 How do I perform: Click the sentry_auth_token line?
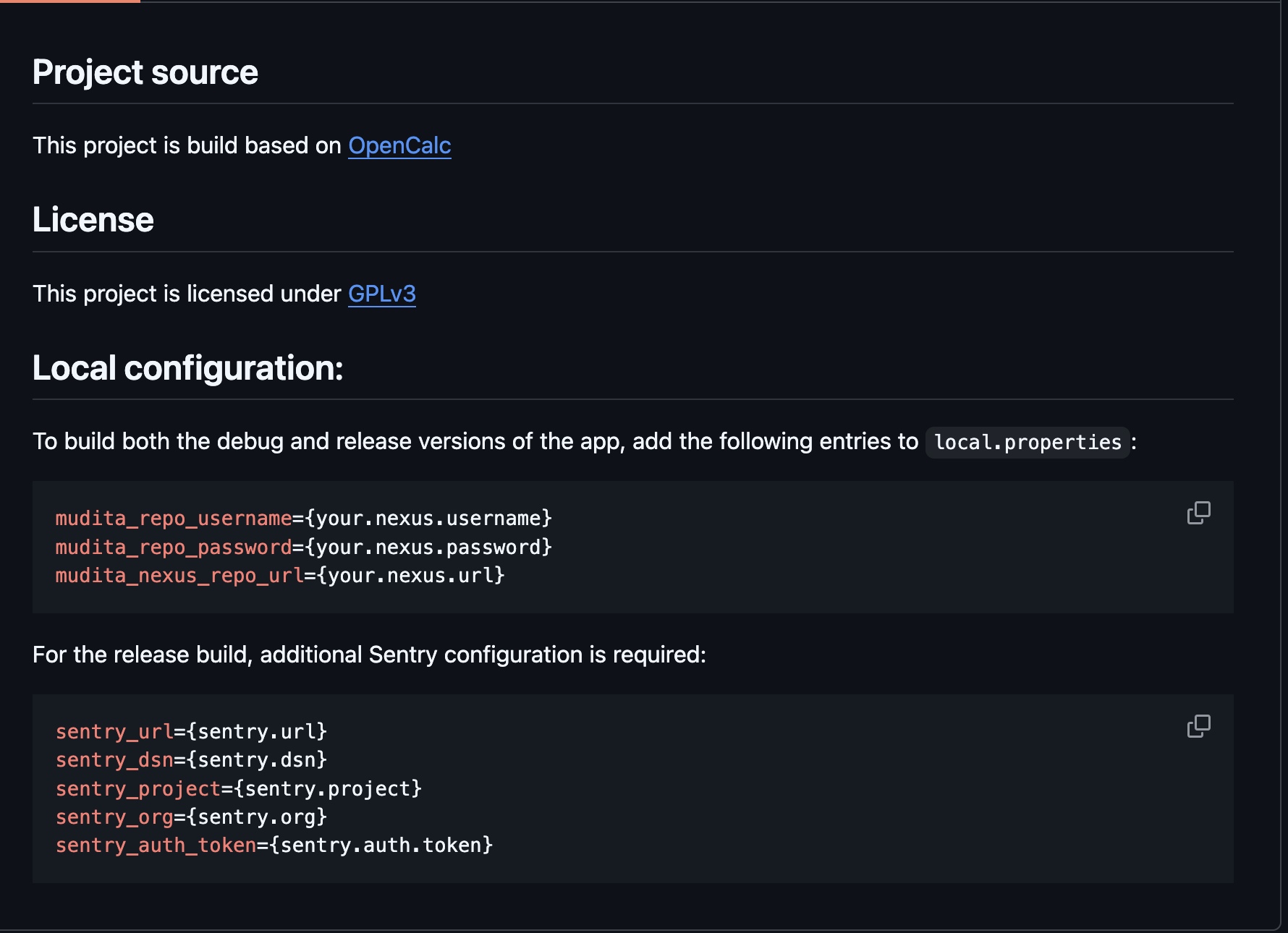click(x=274, y=845)
